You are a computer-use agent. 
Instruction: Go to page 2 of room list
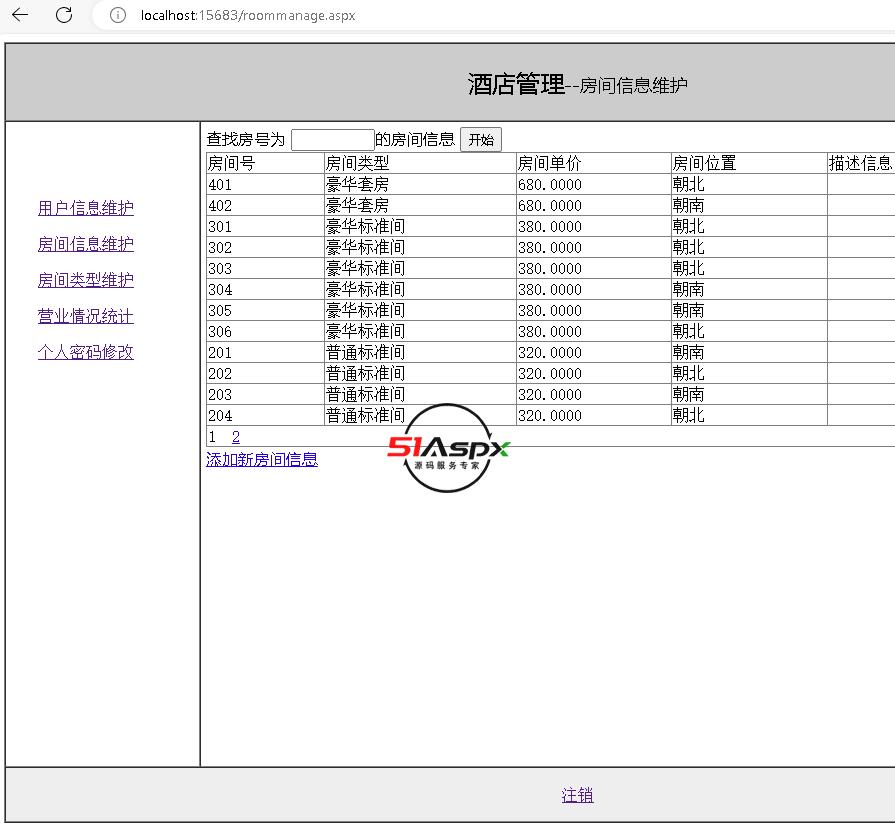point(236,437)
